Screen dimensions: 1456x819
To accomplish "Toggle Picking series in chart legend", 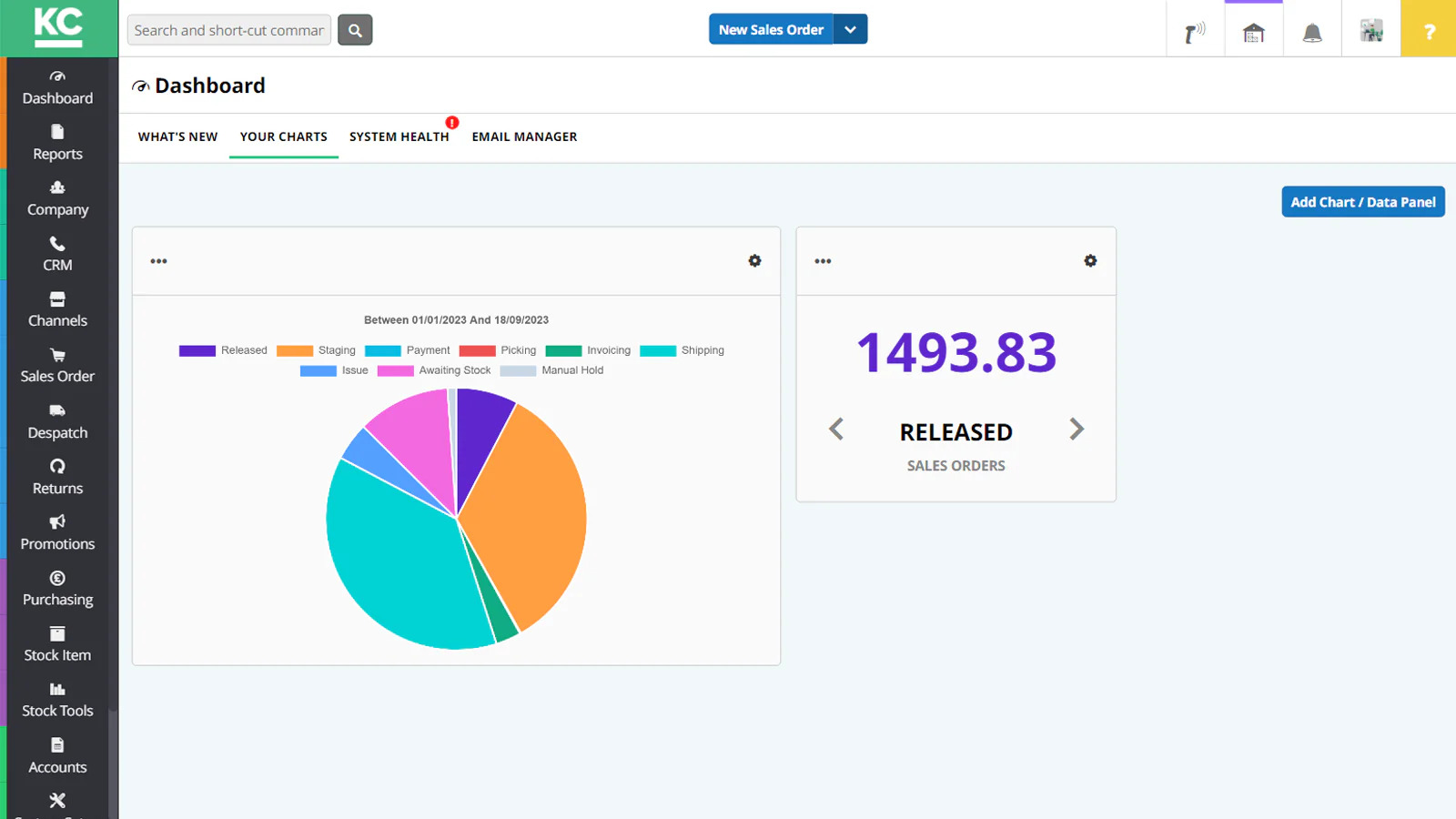I will (498, 350).
